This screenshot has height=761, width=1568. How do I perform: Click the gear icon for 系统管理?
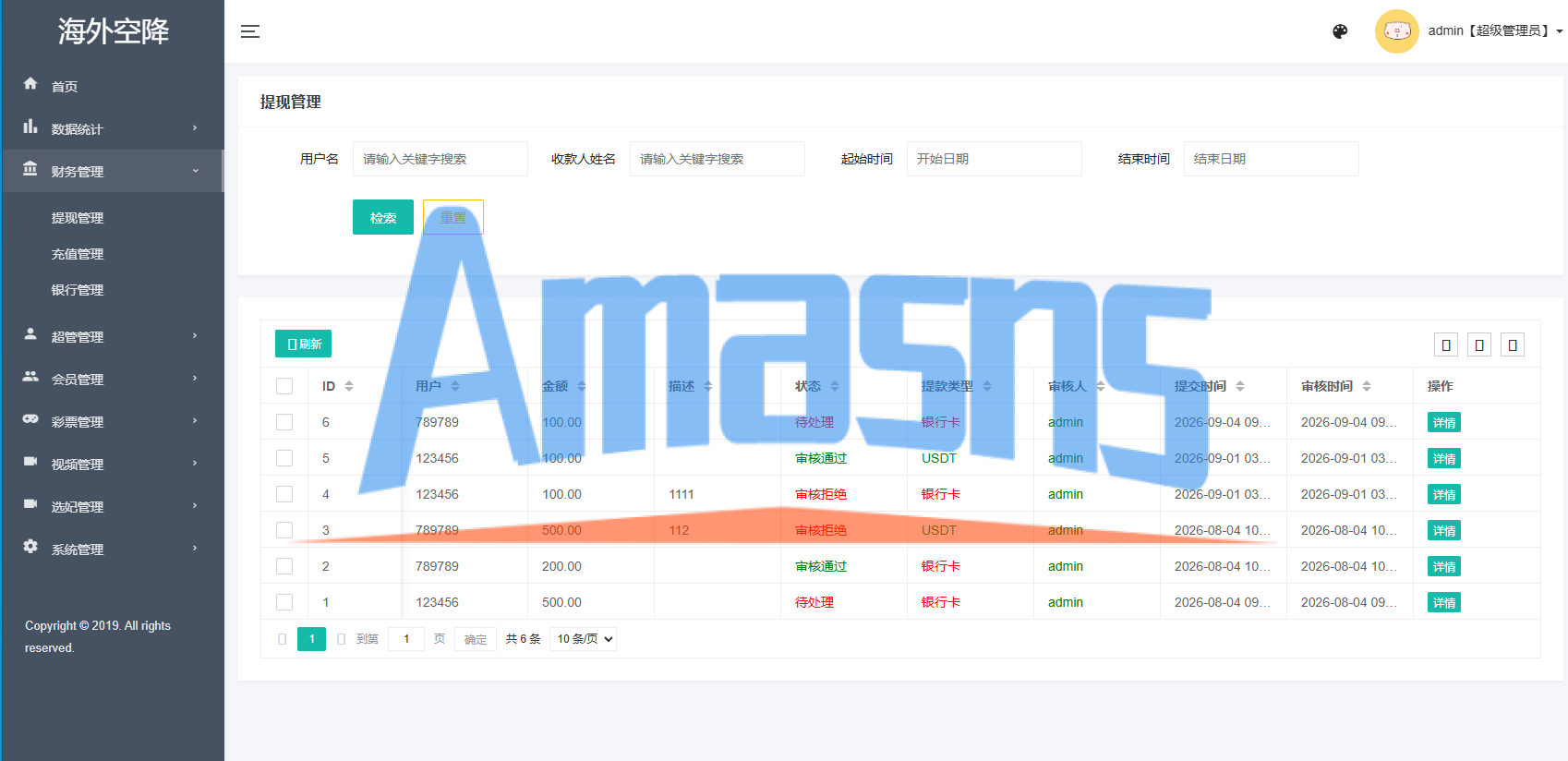click(x=30, y=547)
